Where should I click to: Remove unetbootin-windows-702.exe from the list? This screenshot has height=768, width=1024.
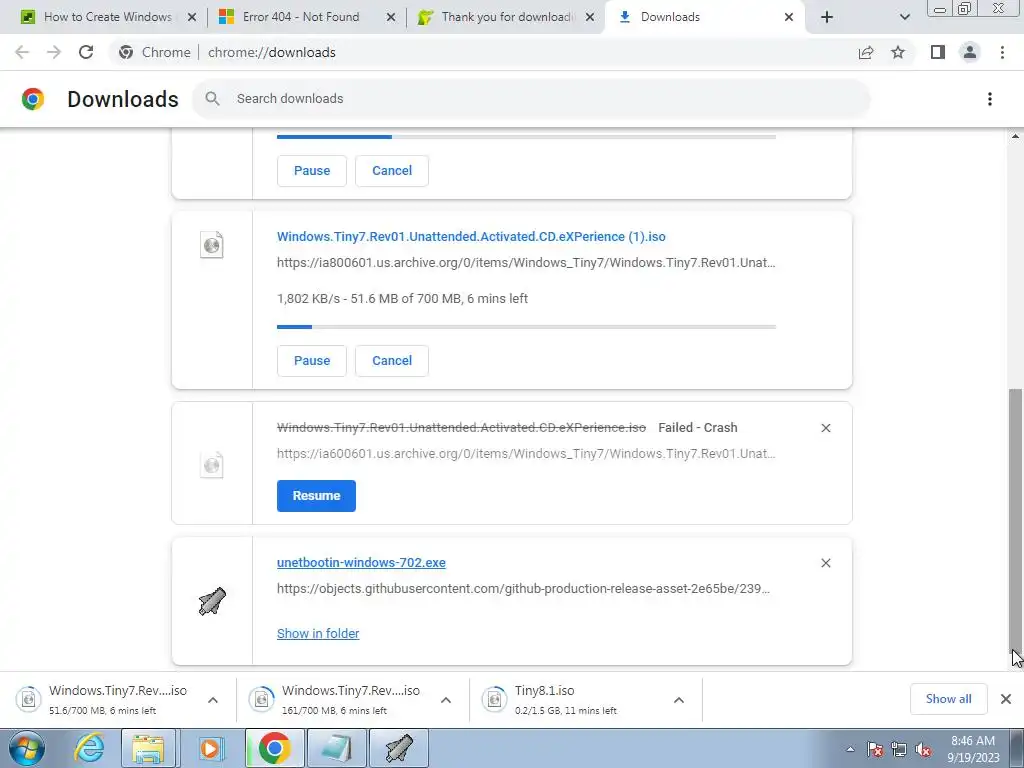pyautogui.click(x=825, y=563)
